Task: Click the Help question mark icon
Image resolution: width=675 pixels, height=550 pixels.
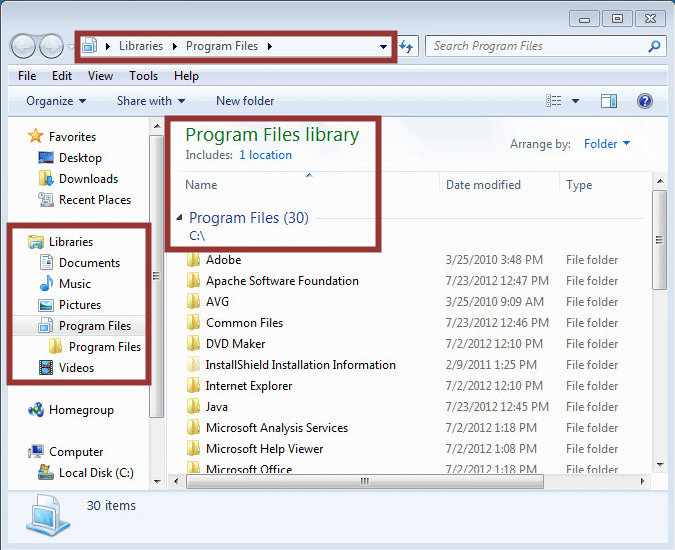Action: 645,101
